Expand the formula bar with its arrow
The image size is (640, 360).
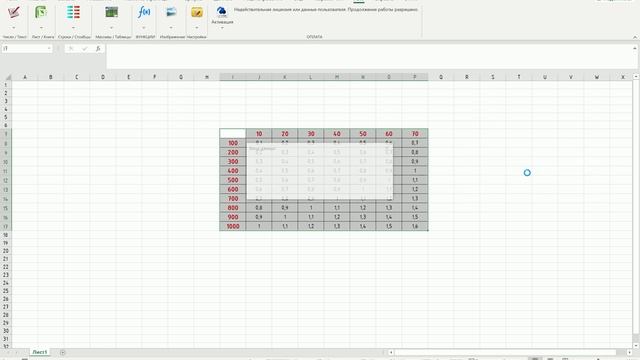coord(635,48)
